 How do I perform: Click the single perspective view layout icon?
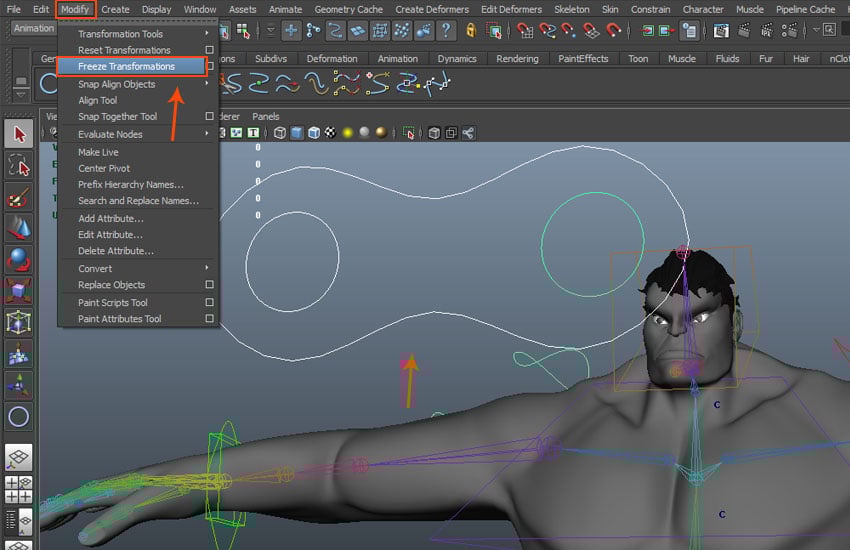point(18,457)
